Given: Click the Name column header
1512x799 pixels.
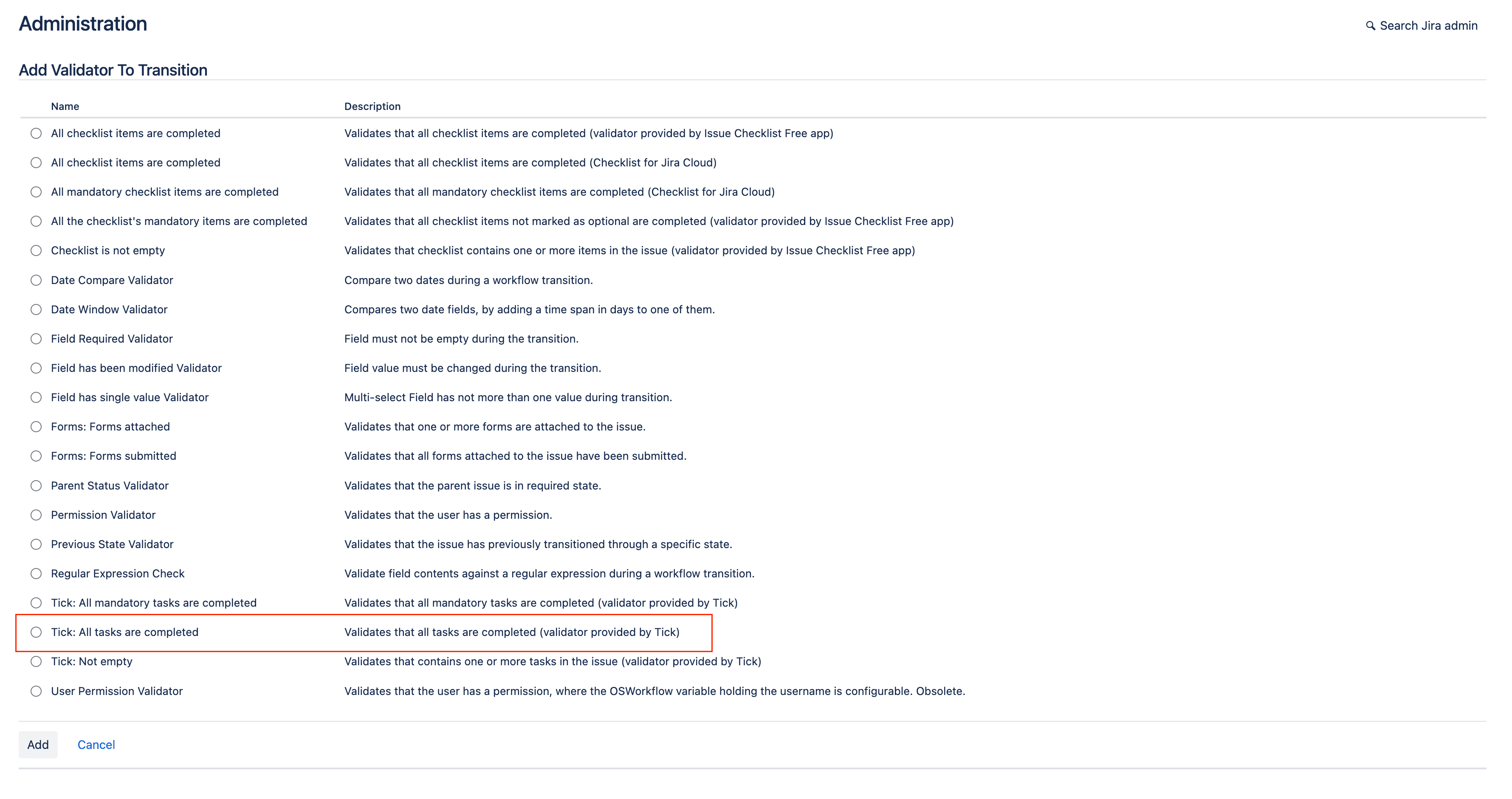Looking at the screenshot, I should [x=65, y=106].
